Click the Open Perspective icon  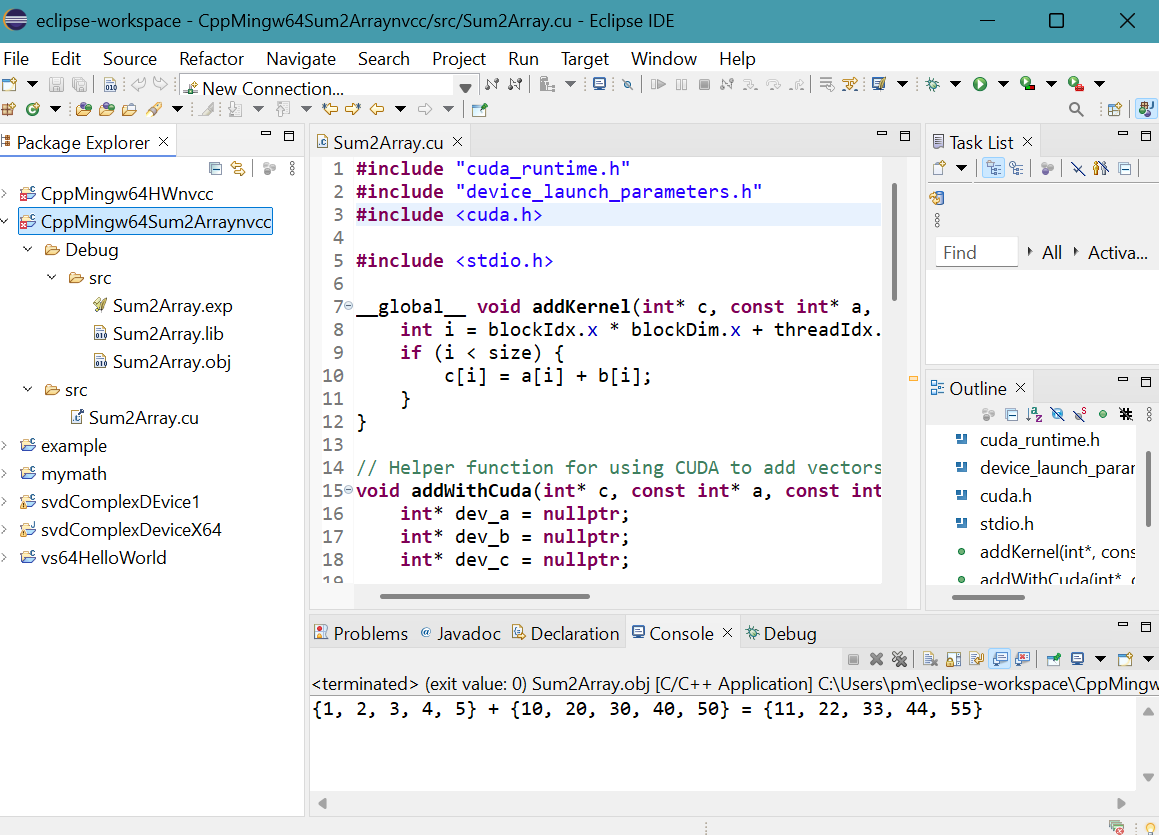coord(1114,109)
